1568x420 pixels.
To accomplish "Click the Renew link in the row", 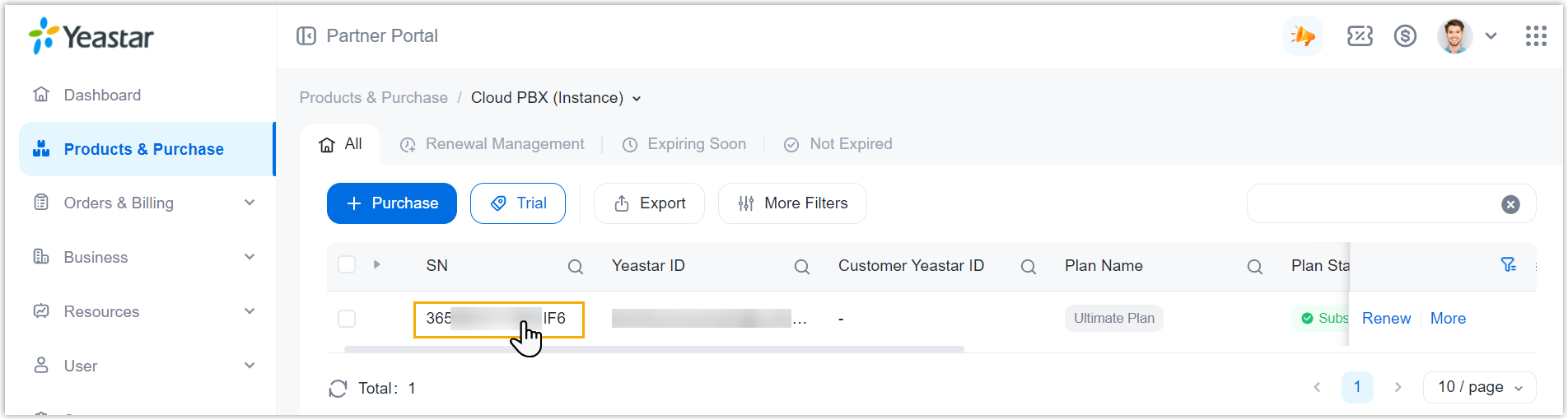I will (1386, 319).
